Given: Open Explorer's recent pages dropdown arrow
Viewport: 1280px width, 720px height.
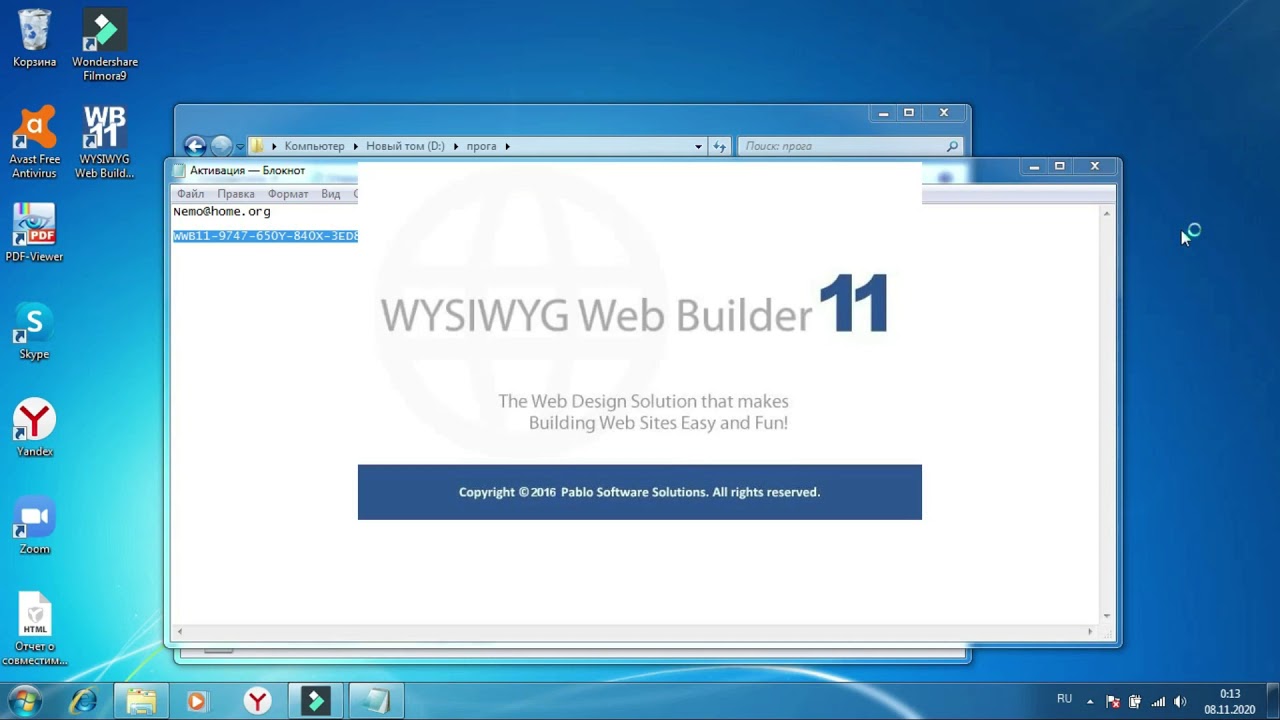Looking at the screenshot, I should (x=239, y=146).
